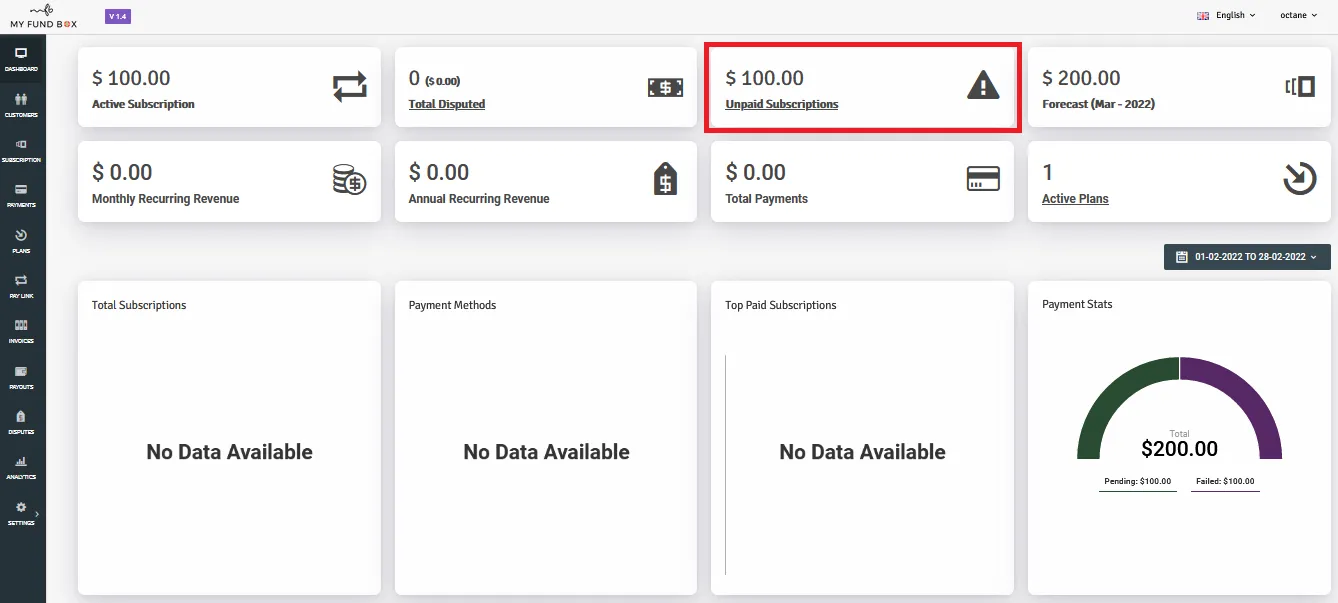The height and width of the screenshot is (603, 1338).
Task: Open the Total Disputed link
Action: (447, 104)
